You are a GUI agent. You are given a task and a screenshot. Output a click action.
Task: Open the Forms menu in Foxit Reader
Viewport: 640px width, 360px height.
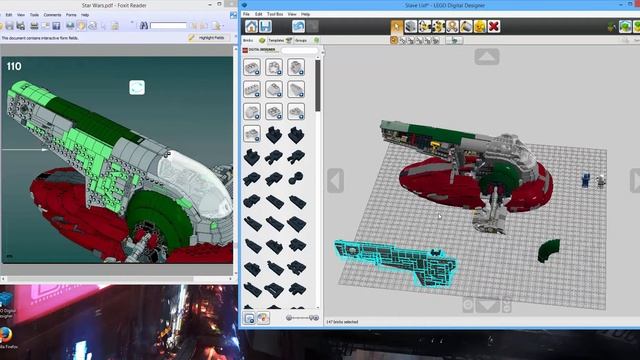click(71, 15)
